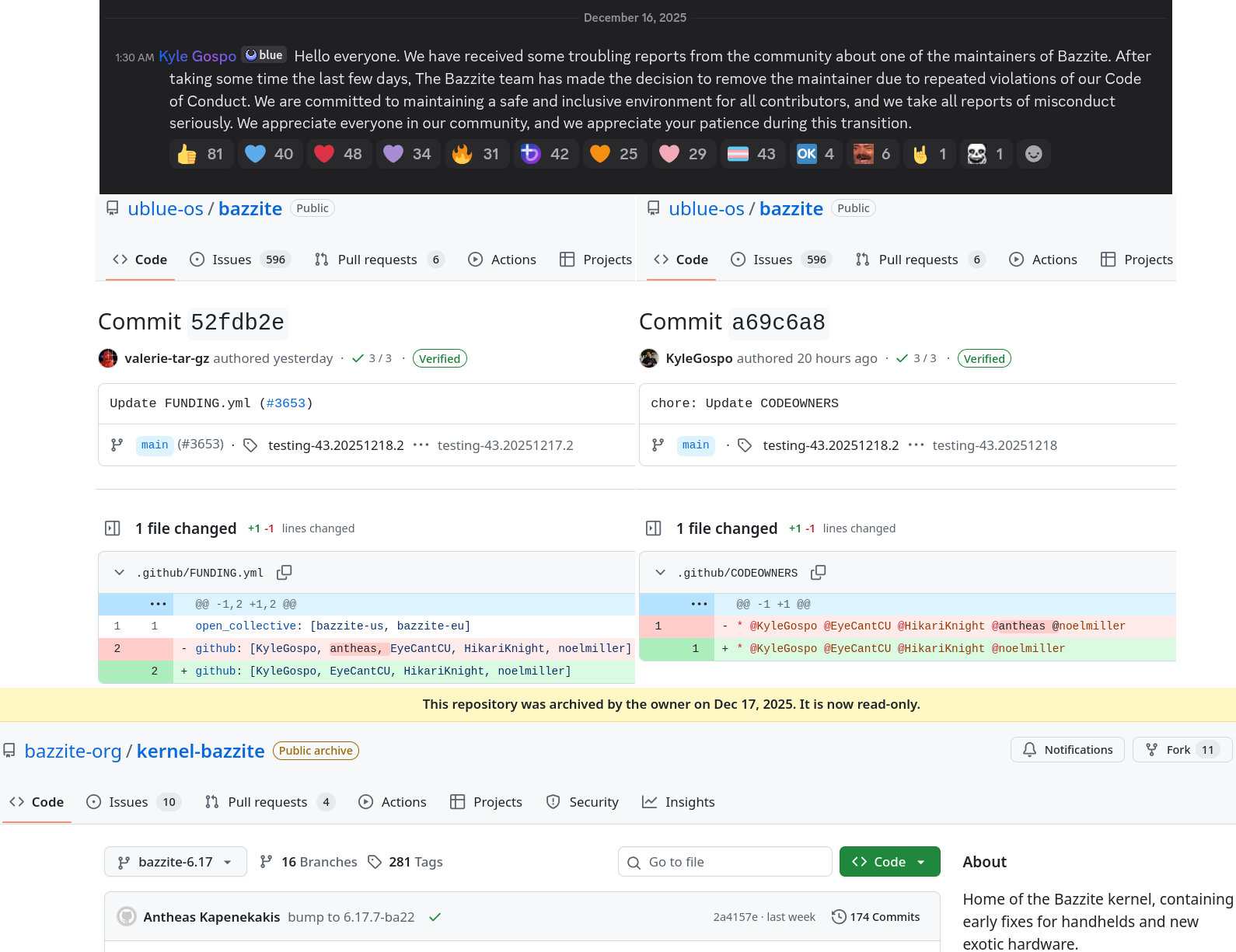The width and height of the screenshot is (1236, 952).
Task: Open the Security tab in kernel-bazzite
Action: tap(582, 802)
